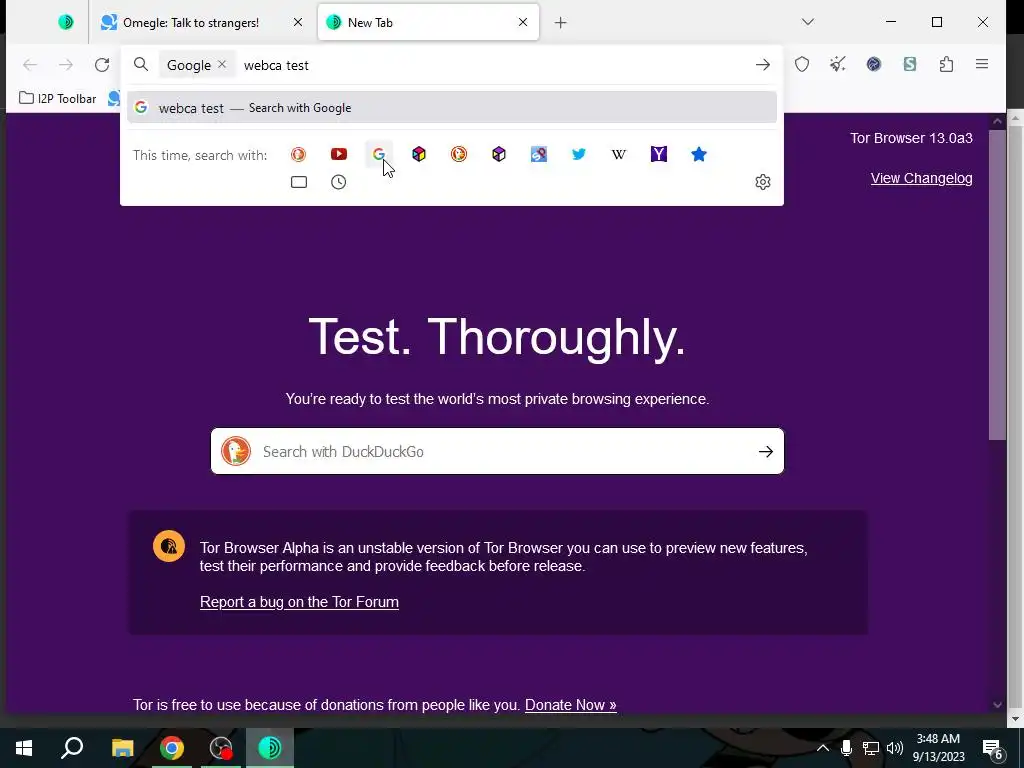Open the I2P Toolbar bookmarks folder
The image size is (1024, 768).
click(57, 99)
